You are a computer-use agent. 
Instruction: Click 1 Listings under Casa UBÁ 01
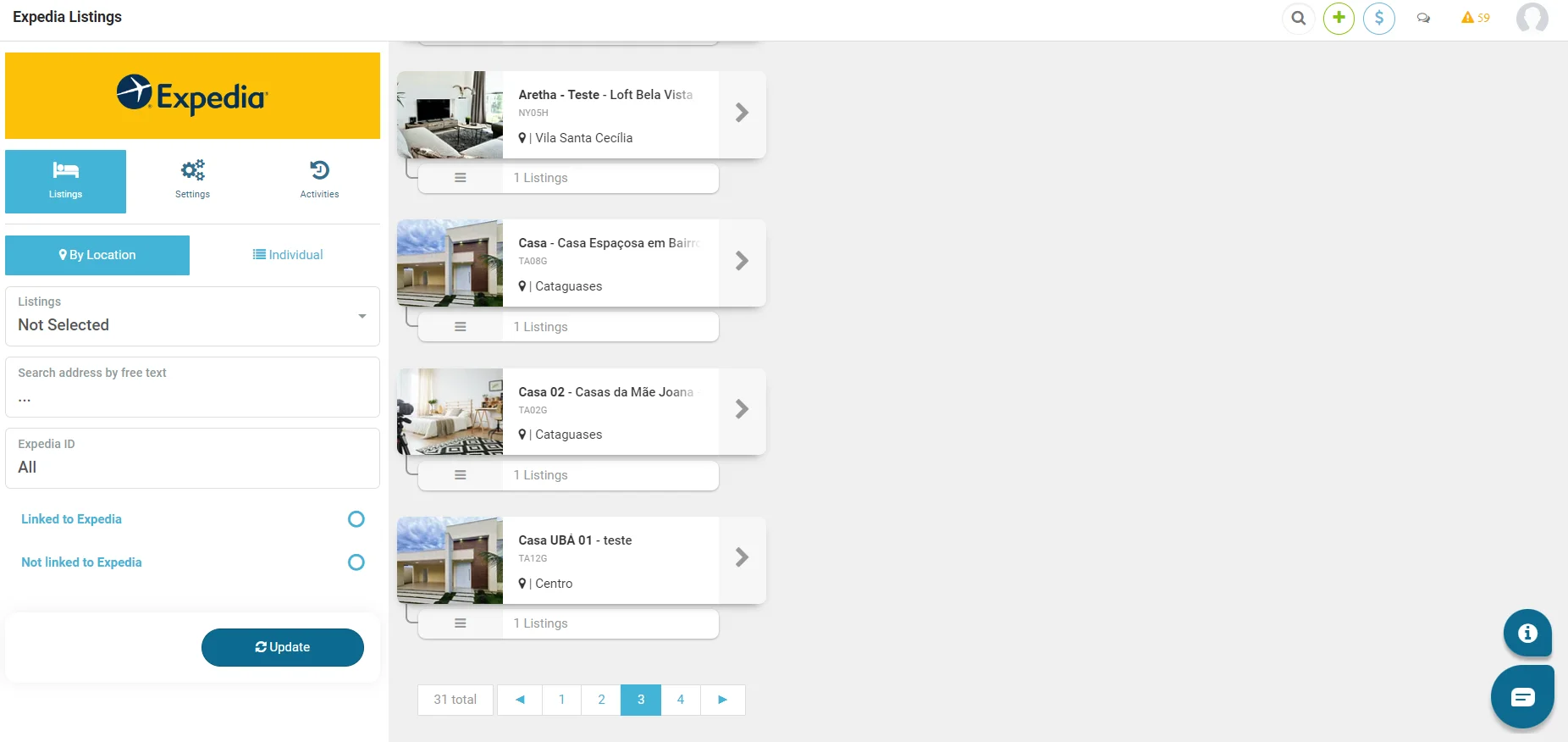click(540, 623)
